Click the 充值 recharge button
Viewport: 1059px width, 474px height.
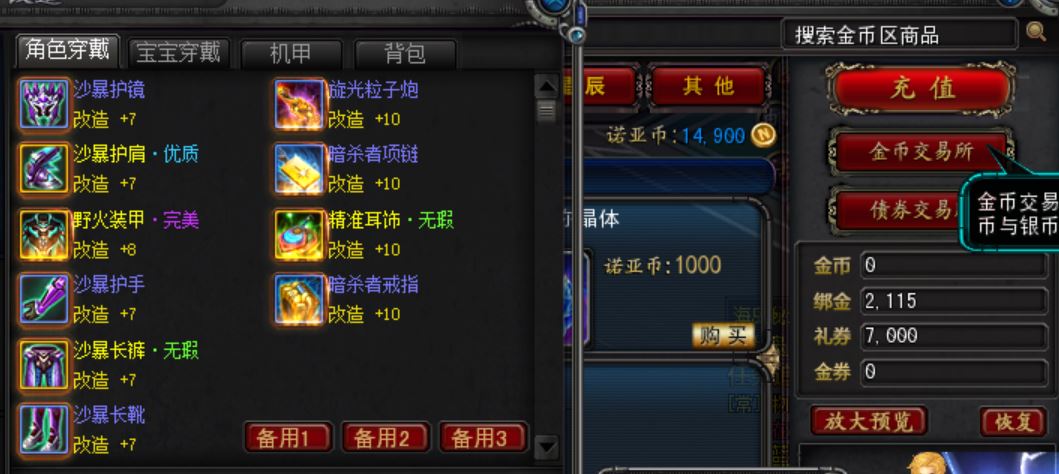coord(923,88)
